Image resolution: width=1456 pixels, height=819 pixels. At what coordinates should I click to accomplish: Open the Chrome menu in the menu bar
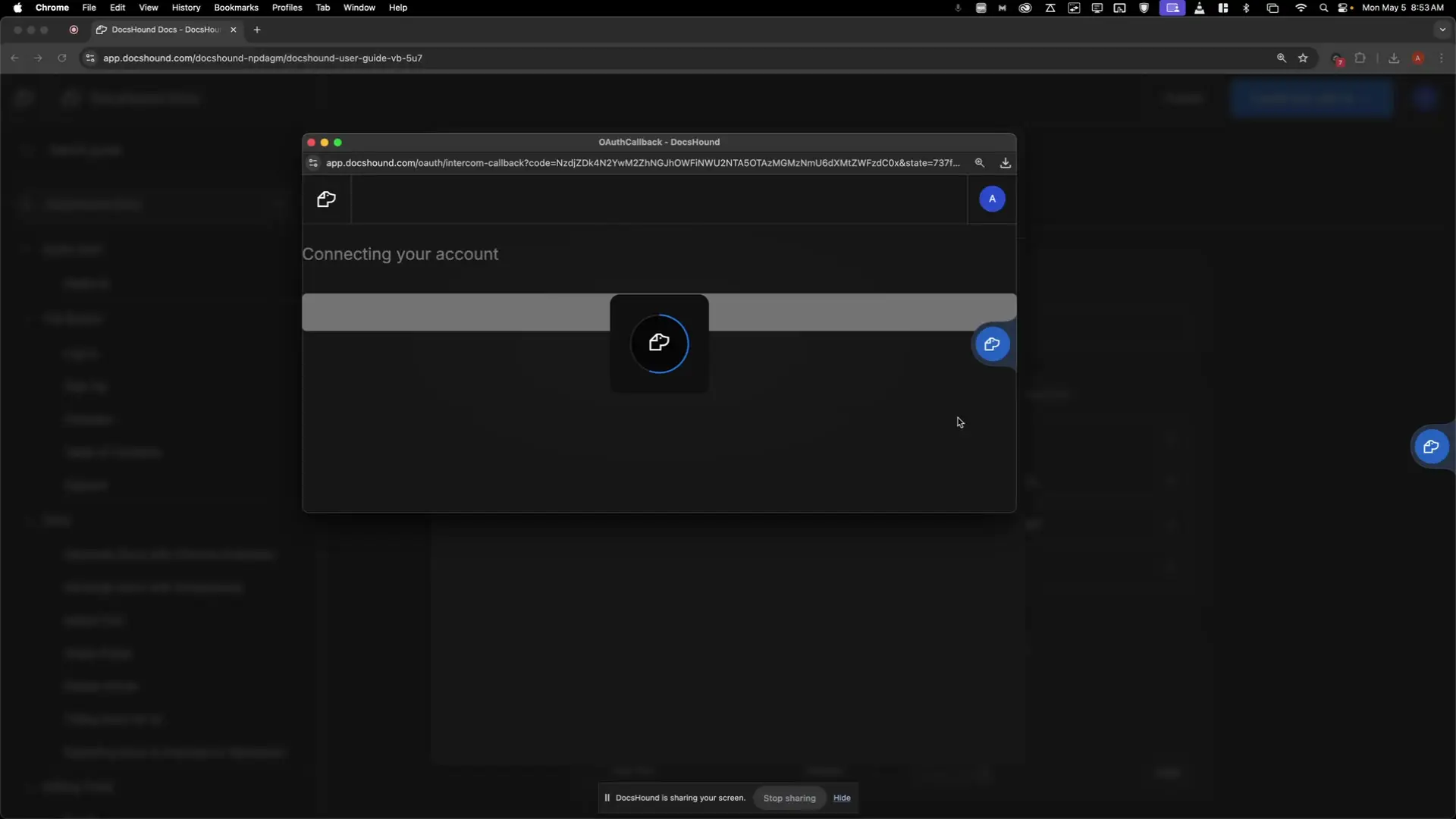click(x=52, y=8)
